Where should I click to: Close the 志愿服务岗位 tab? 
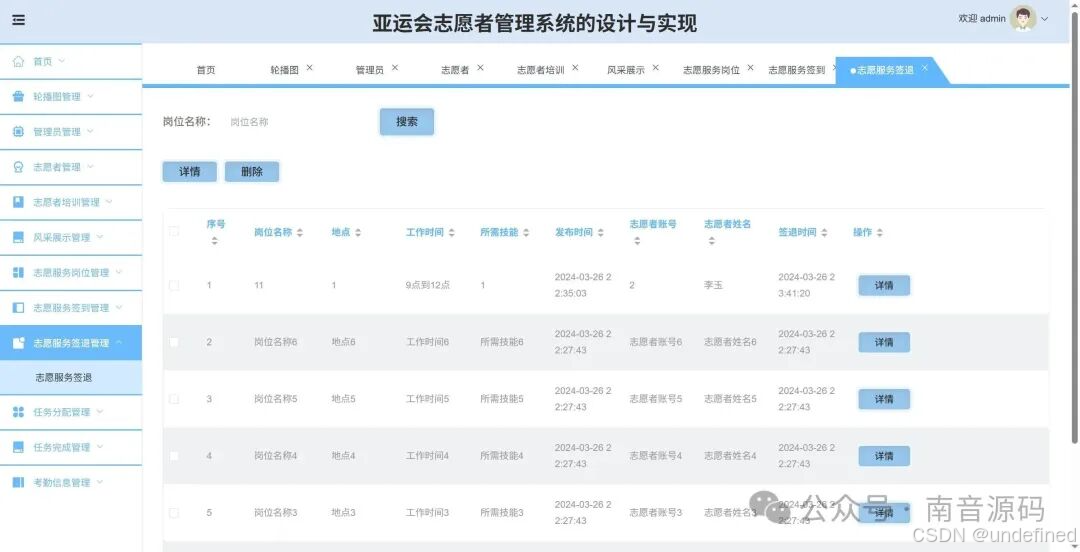pyautogui.click(x=750, y=68)
